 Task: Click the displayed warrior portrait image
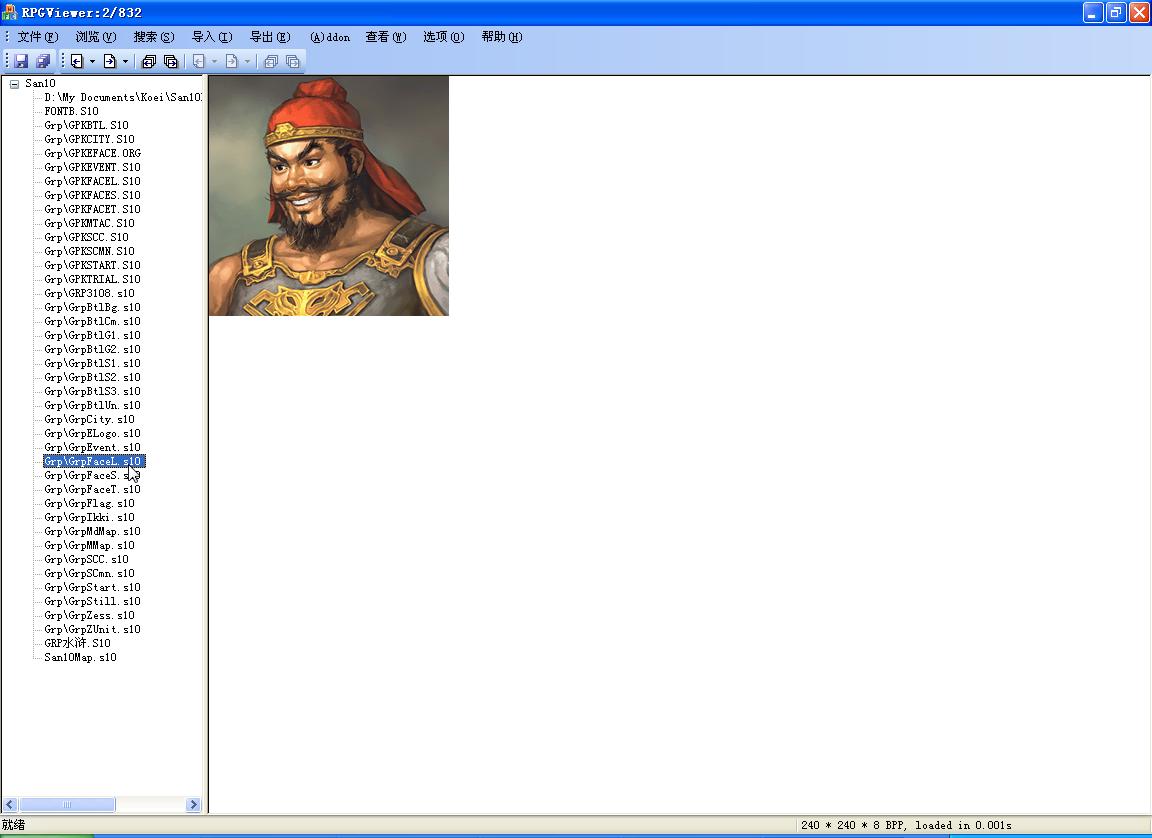[x=328, y=196]
